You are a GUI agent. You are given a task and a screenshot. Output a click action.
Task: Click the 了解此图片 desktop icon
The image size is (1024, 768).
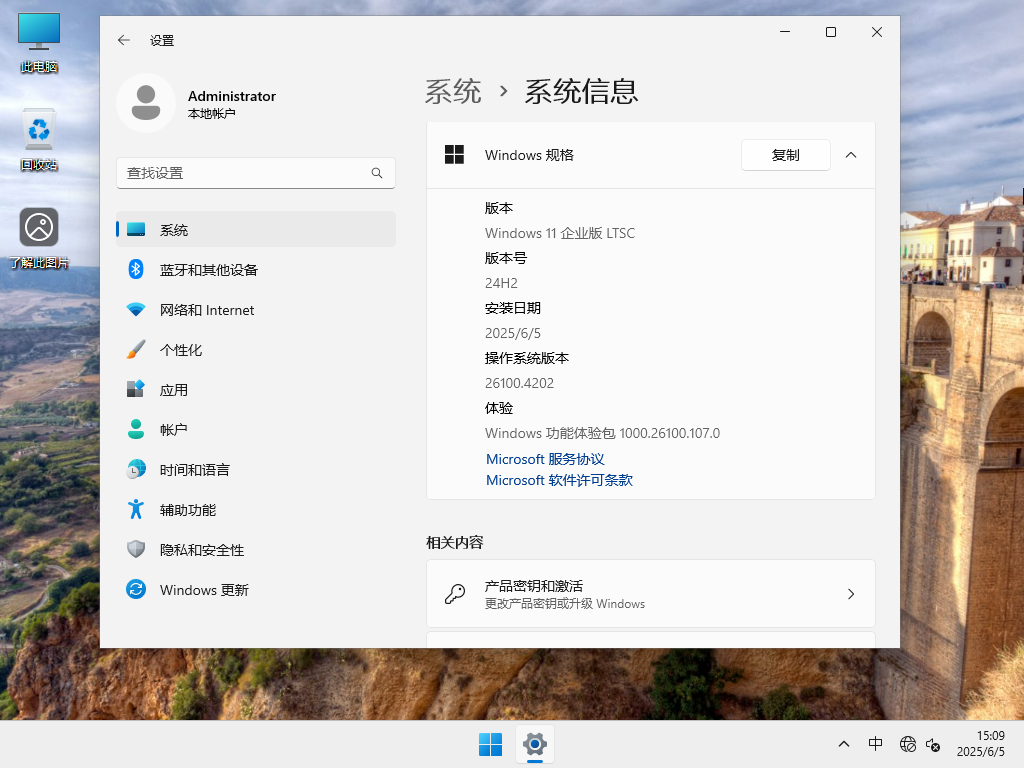tap(39, 238)
